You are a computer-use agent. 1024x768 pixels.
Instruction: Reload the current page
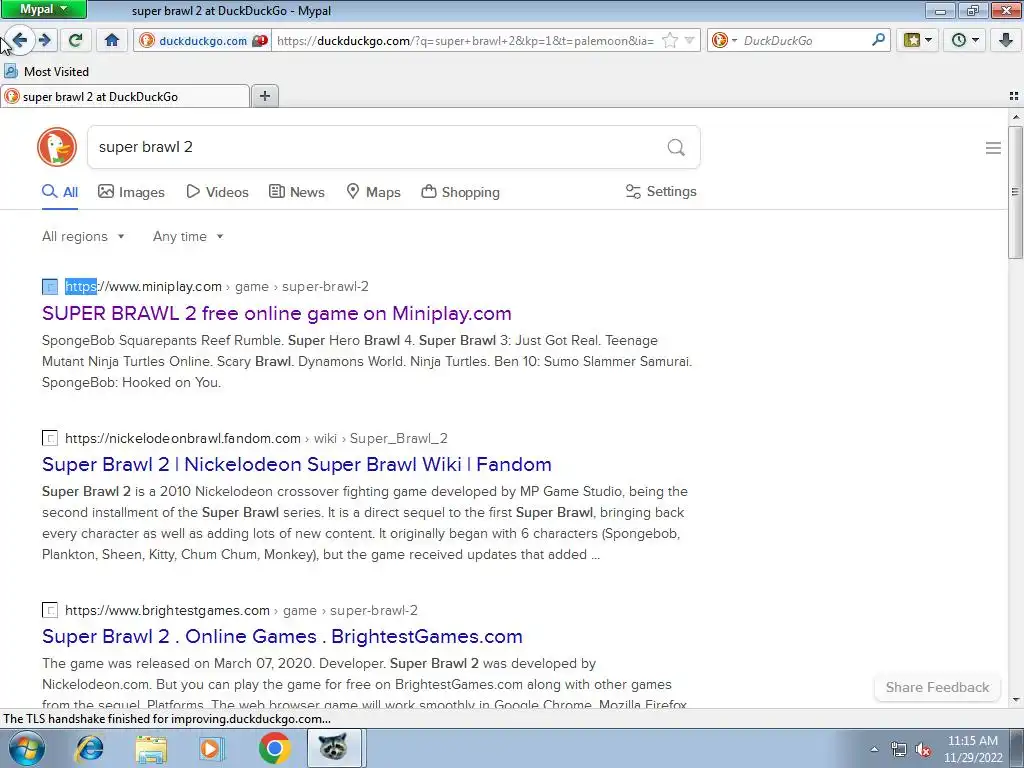[x=75, y=40]
